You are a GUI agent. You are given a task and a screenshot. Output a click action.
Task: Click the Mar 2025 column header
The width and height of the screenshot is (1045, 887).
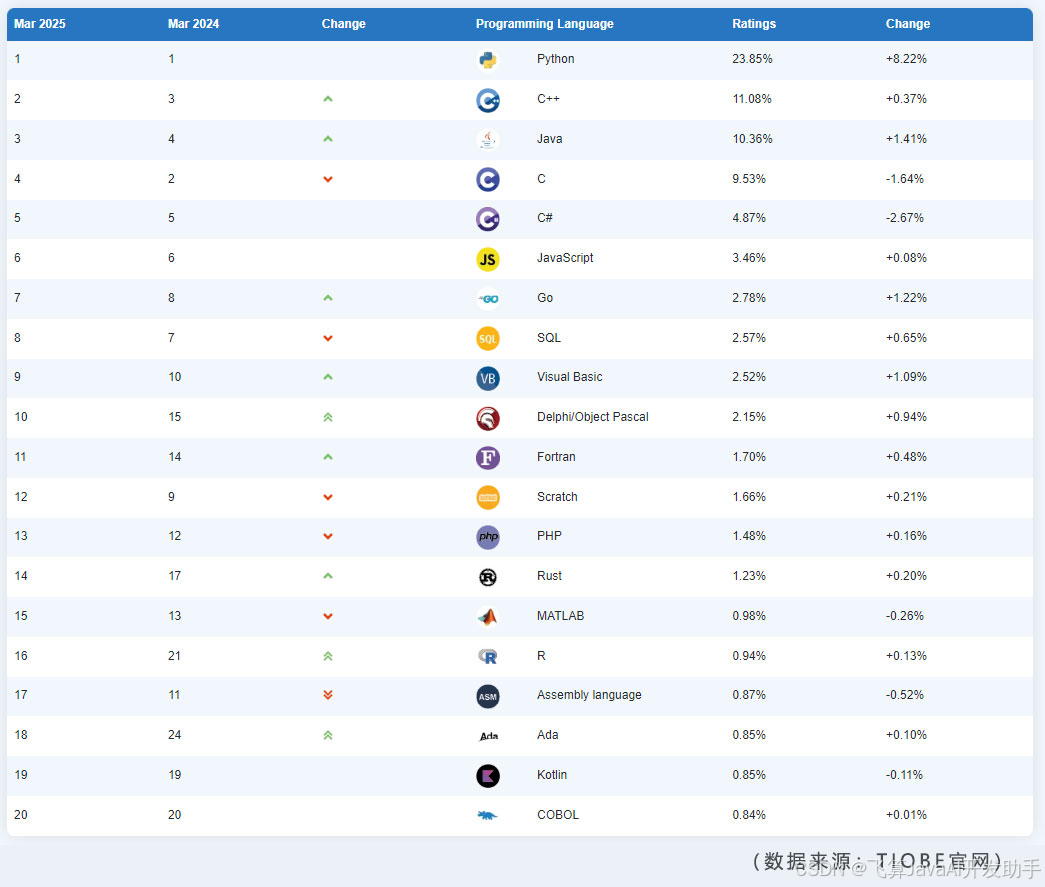coord(39,23)
